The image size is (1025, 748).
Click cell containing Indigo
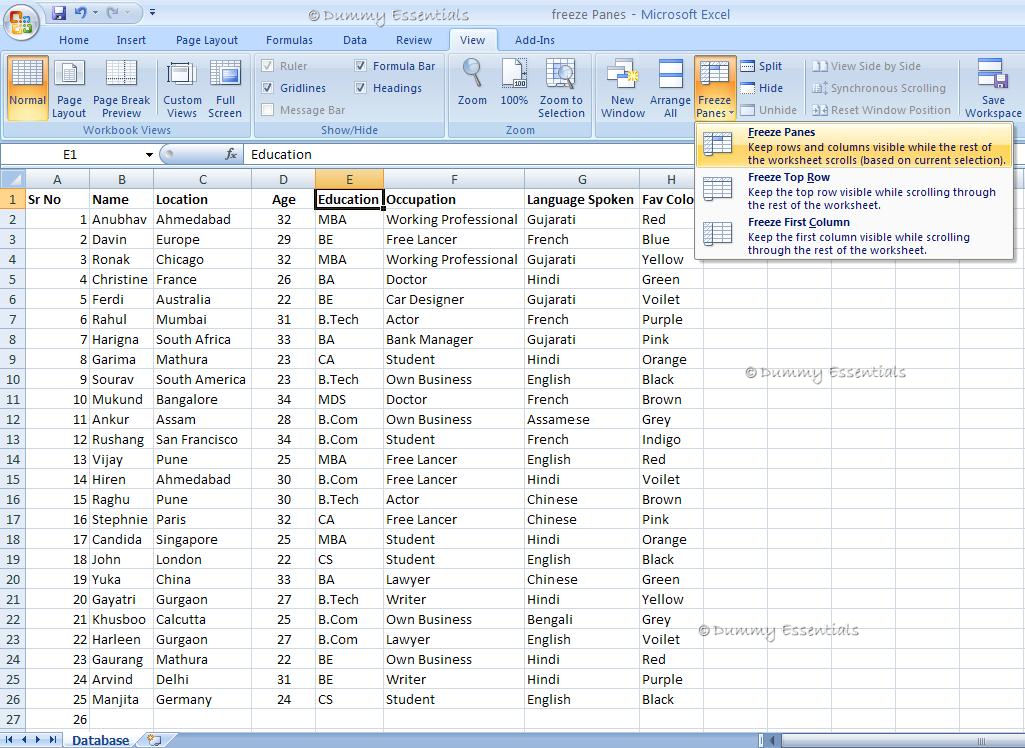[671, 439]
